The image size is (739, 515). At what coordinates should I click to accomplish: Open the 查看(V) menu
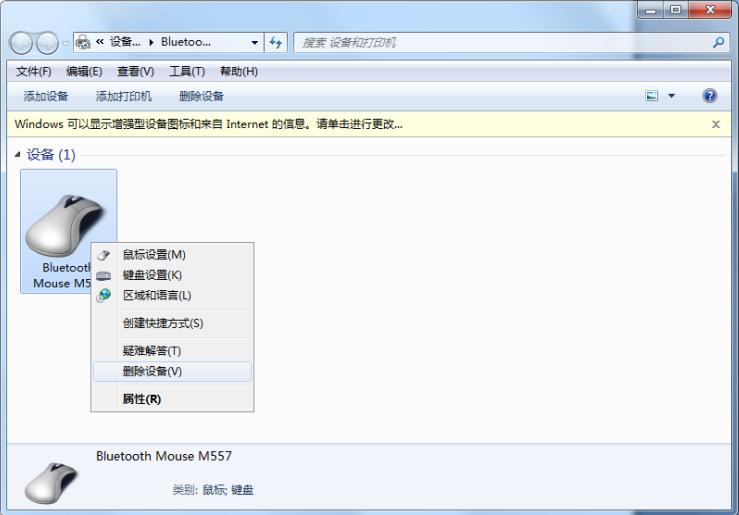[136, 72]
